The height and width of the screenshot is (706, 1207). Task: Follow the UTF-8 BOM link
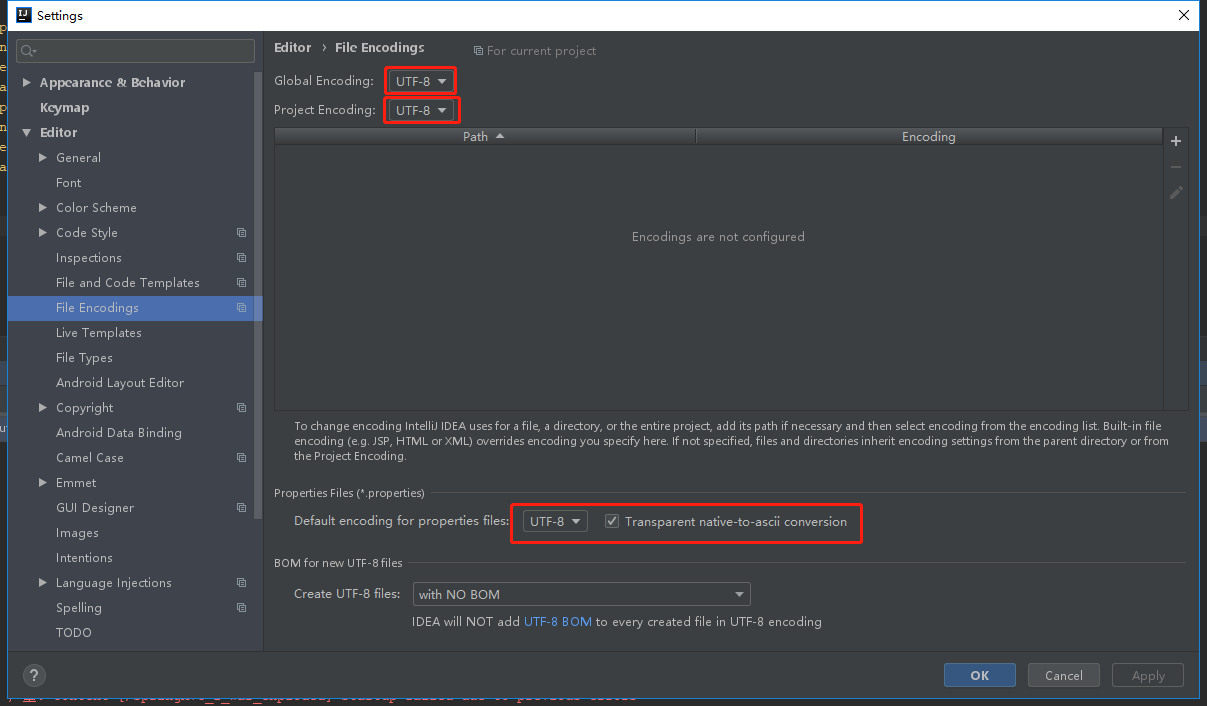[x=558, y=621]
